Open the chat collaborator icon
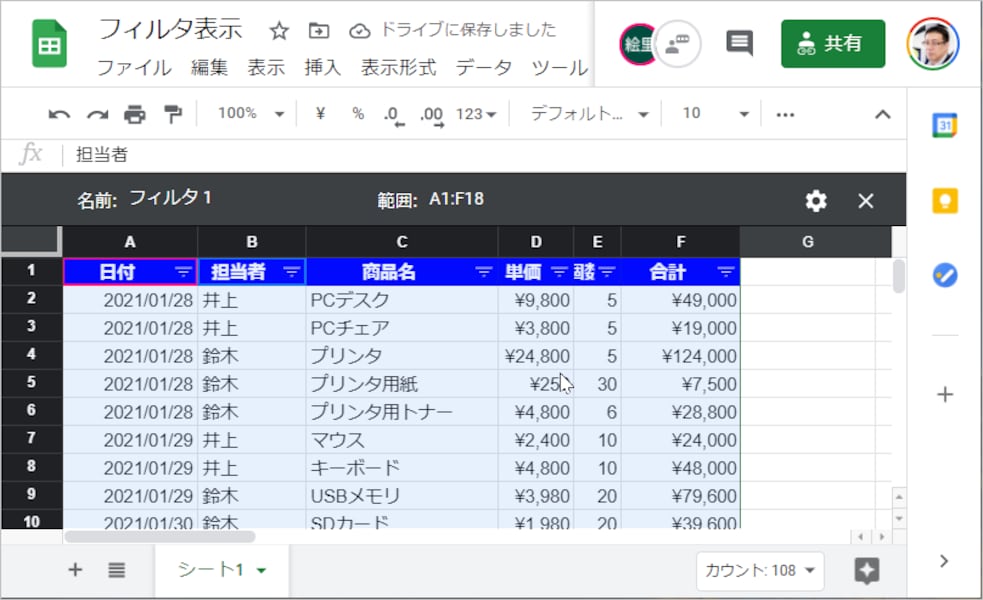The height and width of the screenshot is (600, 983). (678, 43)
